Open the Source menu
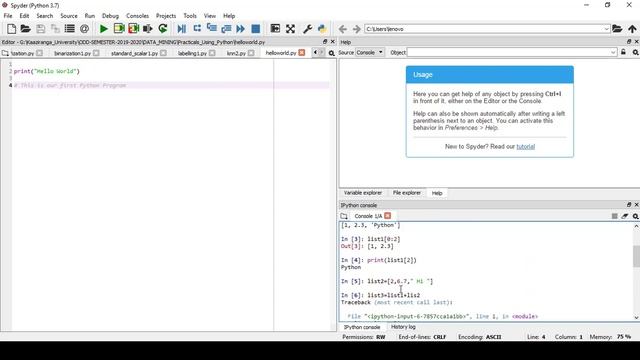Viewport: 640px width, 360px height. point(69,16)
